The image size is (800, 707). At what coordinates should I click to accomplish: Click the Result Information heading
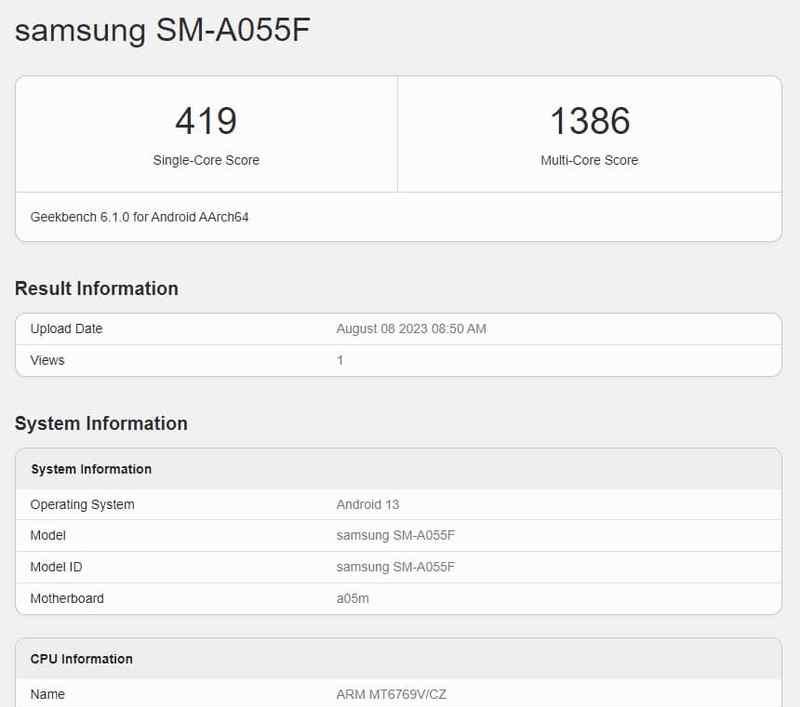[96, 289]
